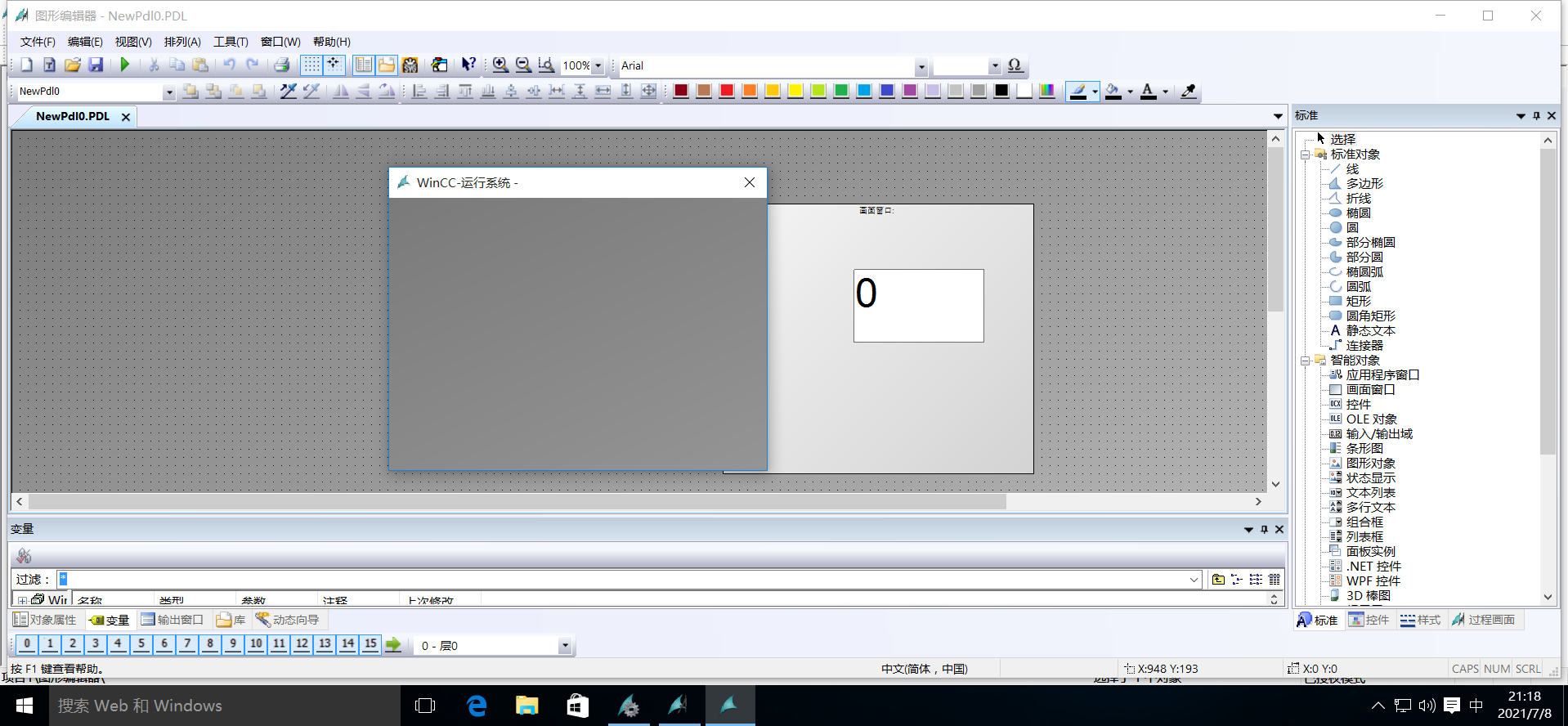This screenshot has height=726, width=1568.
Task: Click the open folder toolbar icon
Action: pyautogui.click(x=73, y=65)
